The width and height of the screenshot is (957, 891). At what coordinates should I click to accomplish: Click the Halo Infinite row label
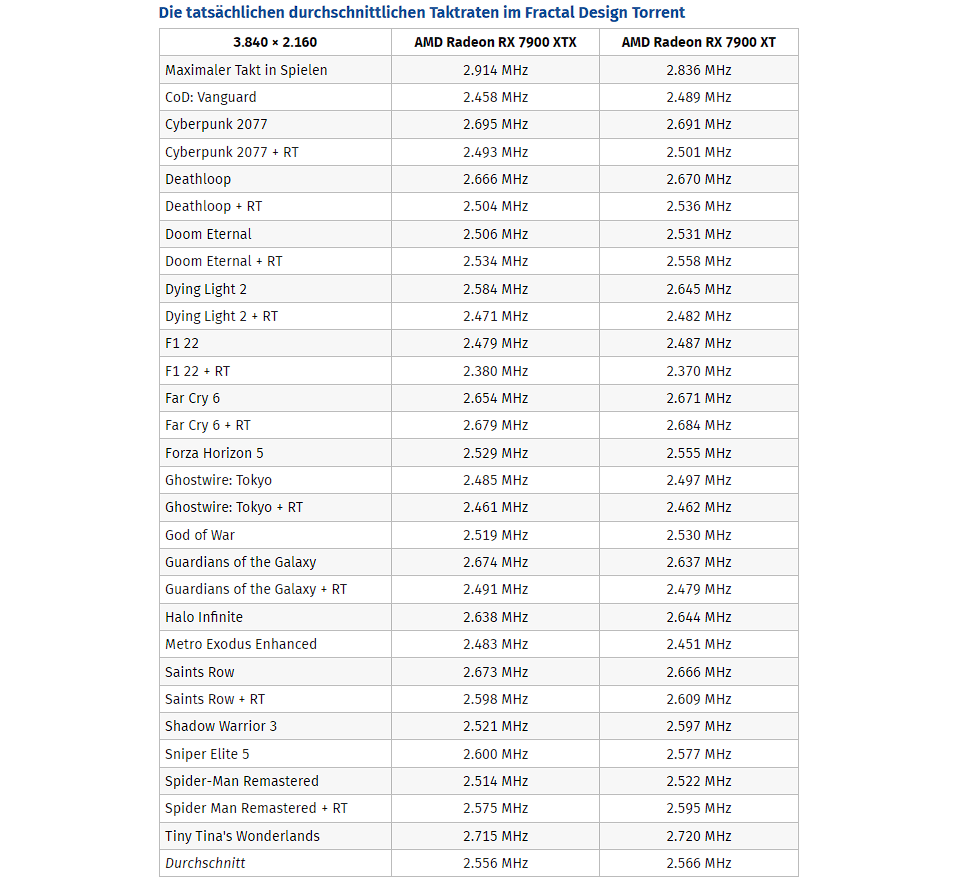coord(204,618)
